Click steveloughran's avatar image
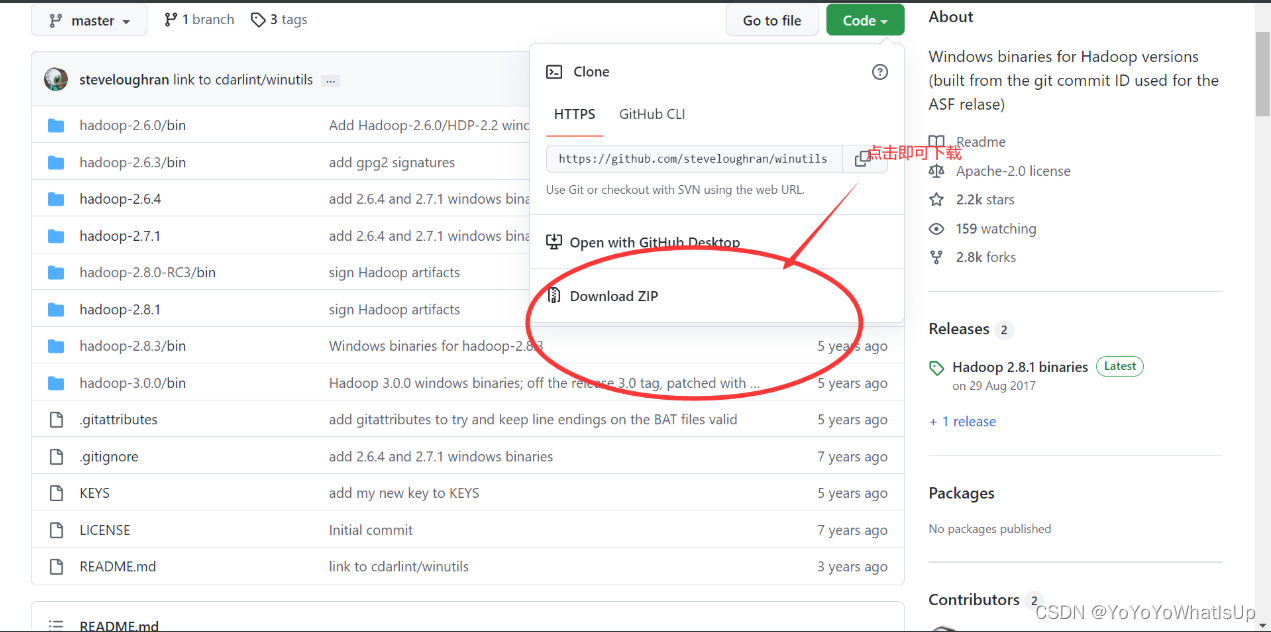Screen dimensions: 1271x632 click(x=56, y=80)
